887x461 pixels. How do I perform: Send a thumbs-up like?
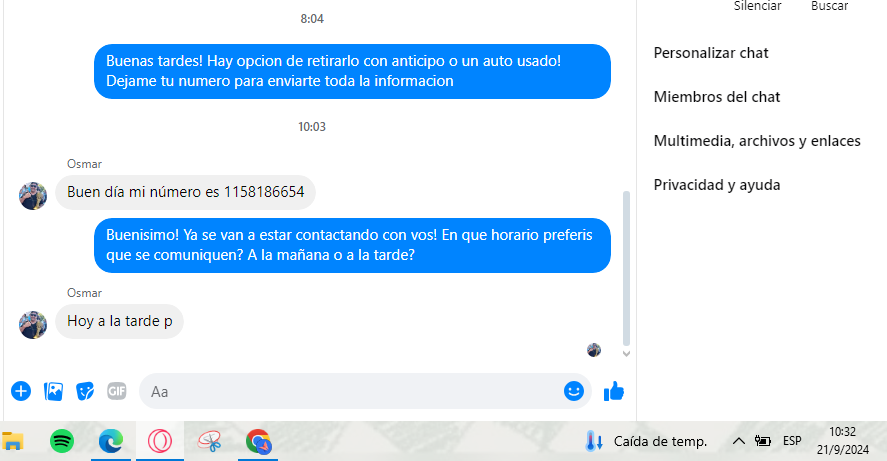[x=614, y=391]
